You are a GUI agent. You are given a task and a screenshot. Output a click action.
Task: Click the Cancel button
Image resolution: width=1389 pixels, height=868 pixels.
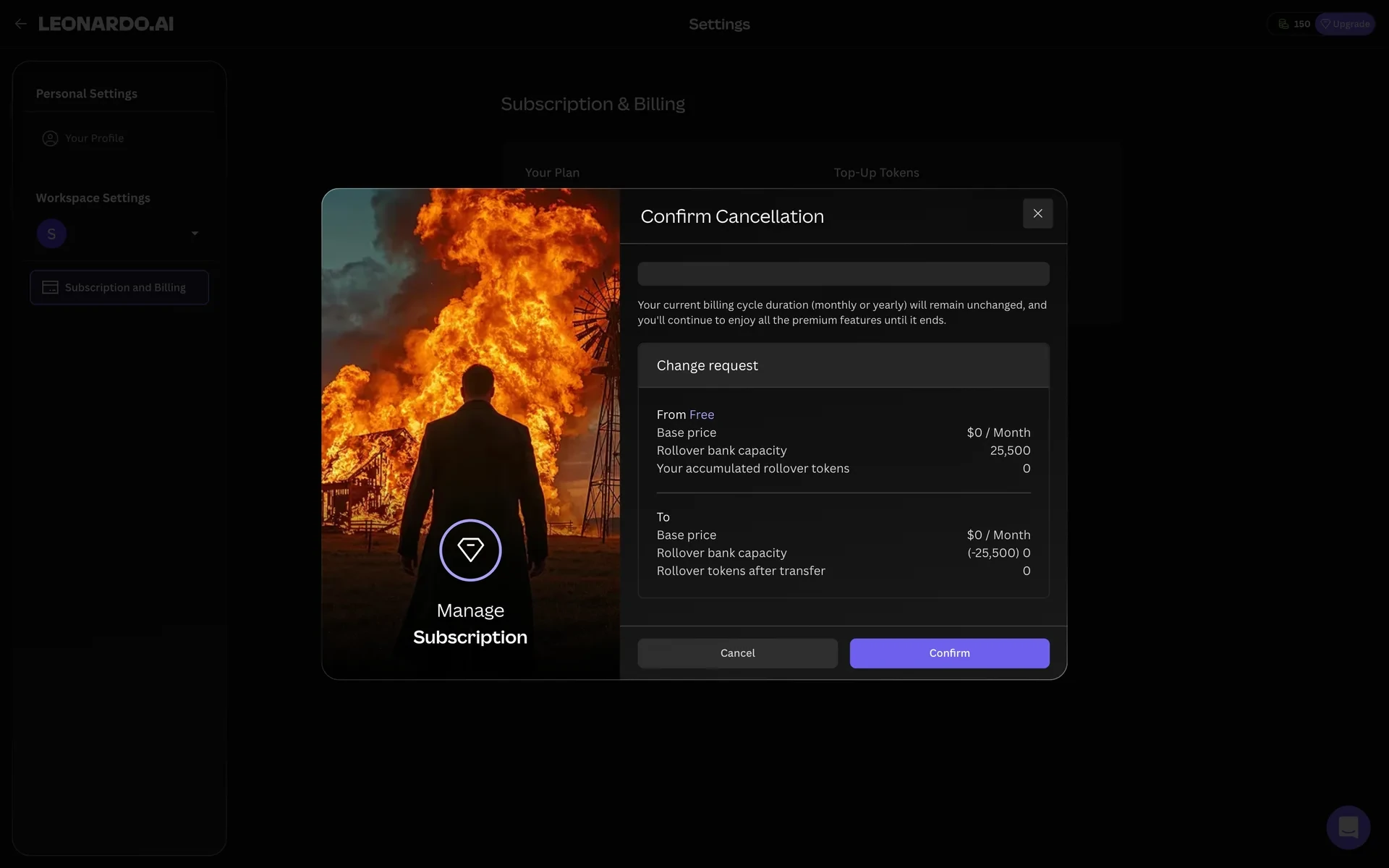pyautogui.click(x=737, y=653)
